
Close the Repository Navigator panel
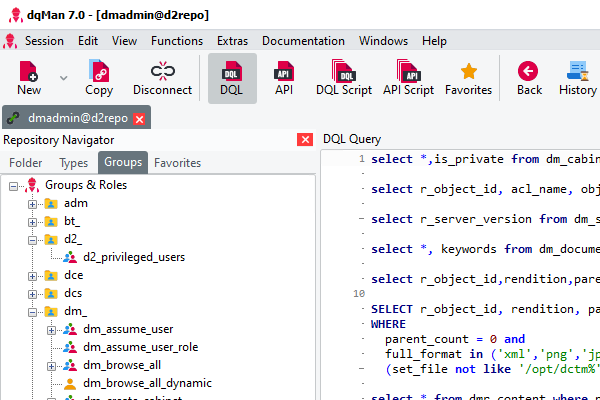[x=305, y=140]
